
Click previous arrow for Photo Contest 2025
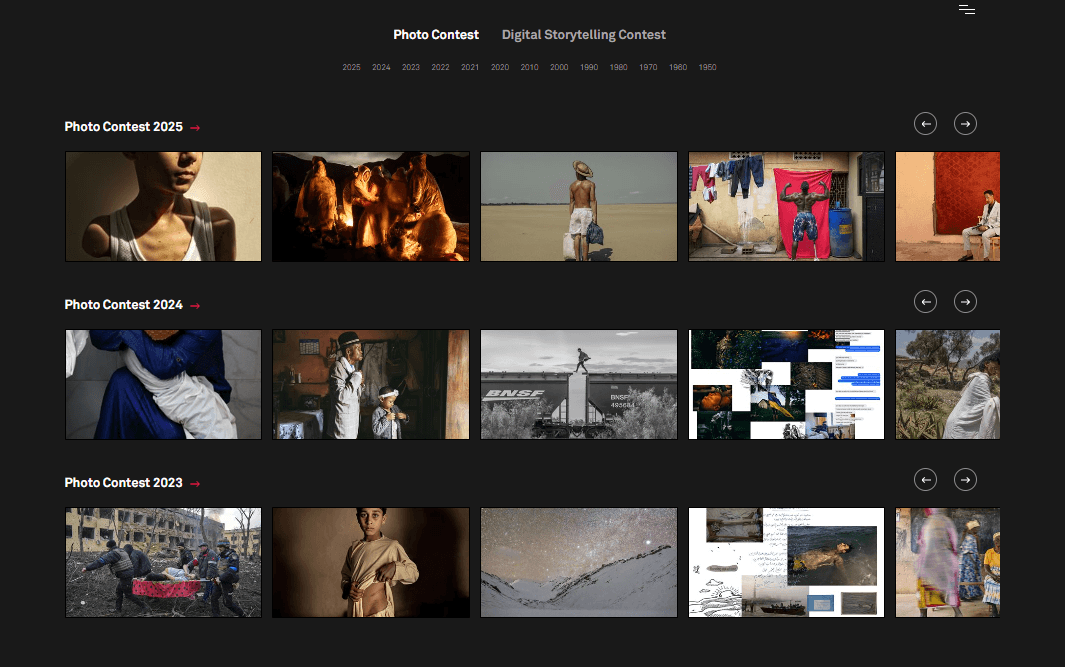click(925, 123)
